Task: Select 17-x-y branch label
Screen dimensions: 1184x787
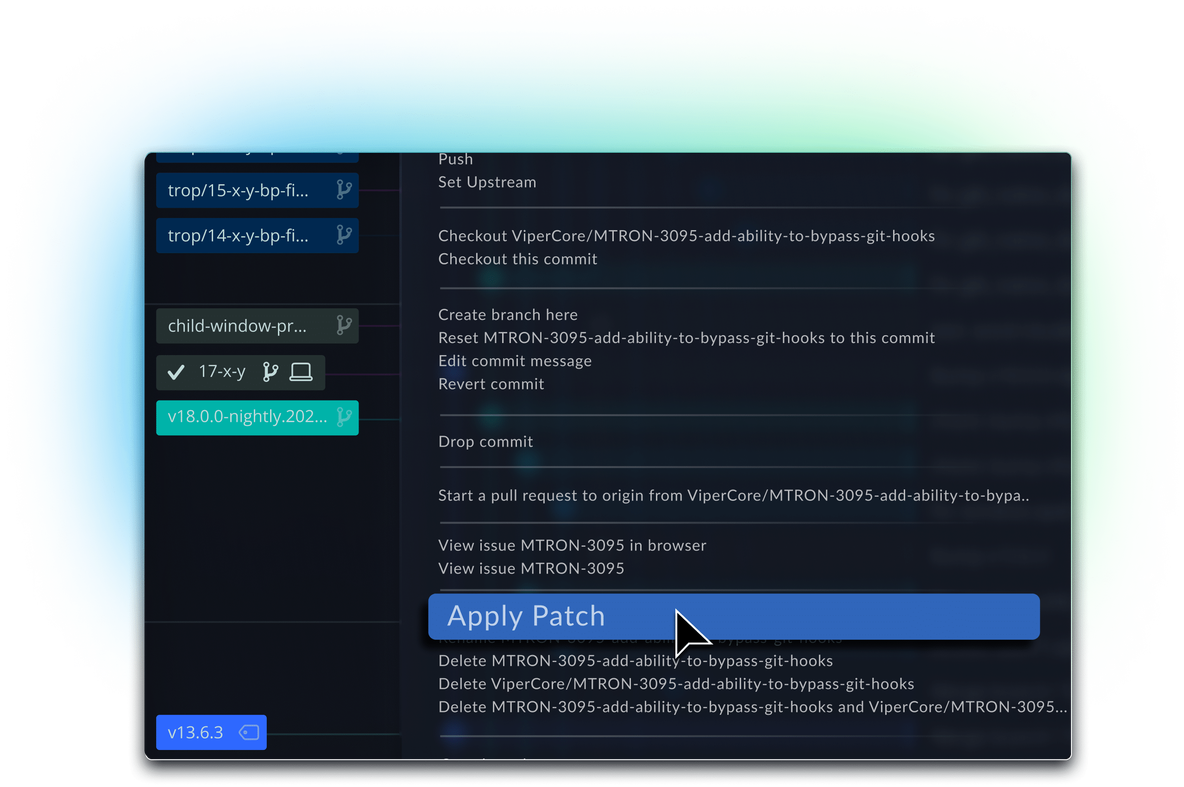Action: [x=241, y=372]
